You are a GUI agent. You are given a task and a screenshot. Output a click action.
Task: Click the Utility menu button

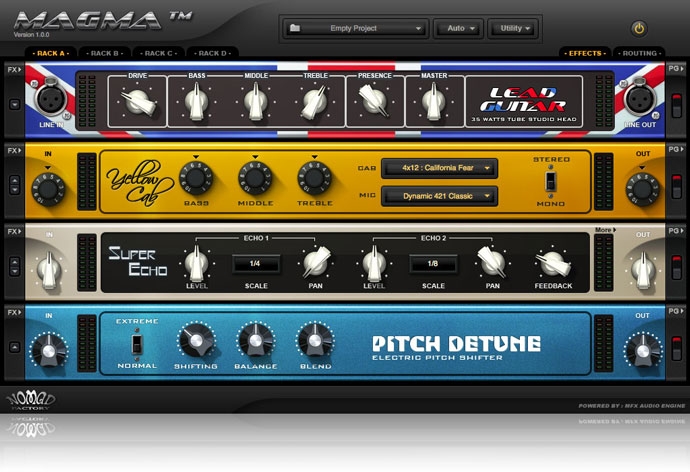point(514,29)
